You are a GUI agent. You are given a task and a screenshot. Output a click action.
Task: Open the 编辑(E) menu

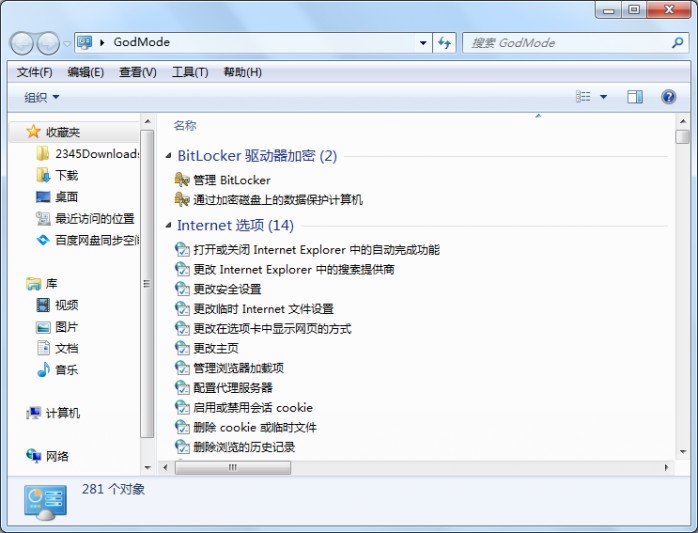[85, 72]
